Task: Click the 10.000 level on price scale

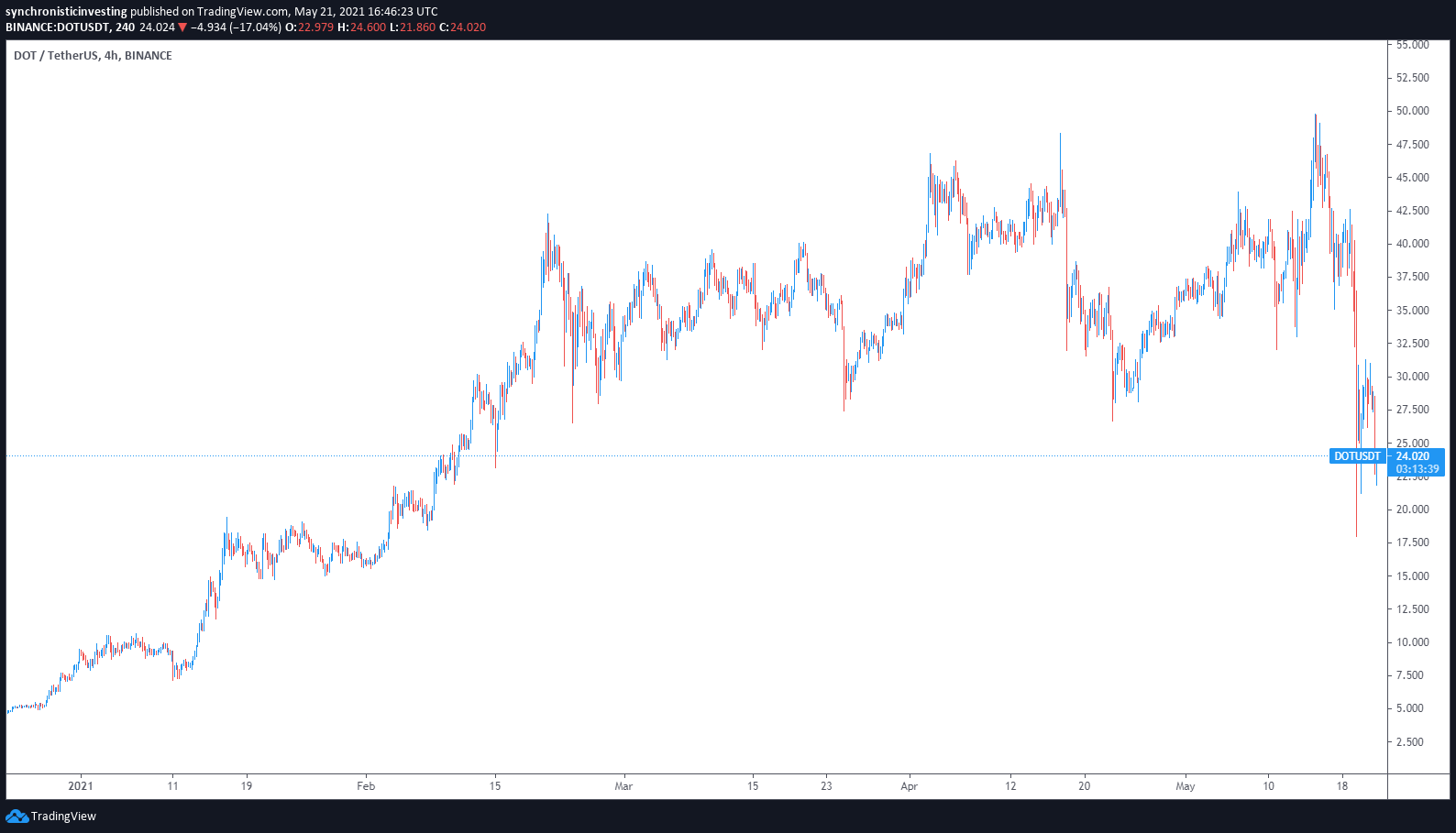Action: coord(1412,642)
